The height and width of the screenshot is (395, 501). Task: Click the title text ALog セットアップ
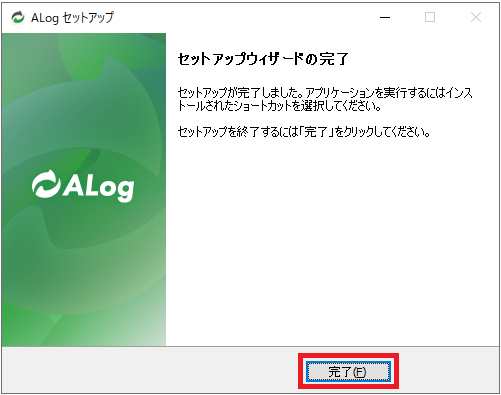tap(72, 18)
